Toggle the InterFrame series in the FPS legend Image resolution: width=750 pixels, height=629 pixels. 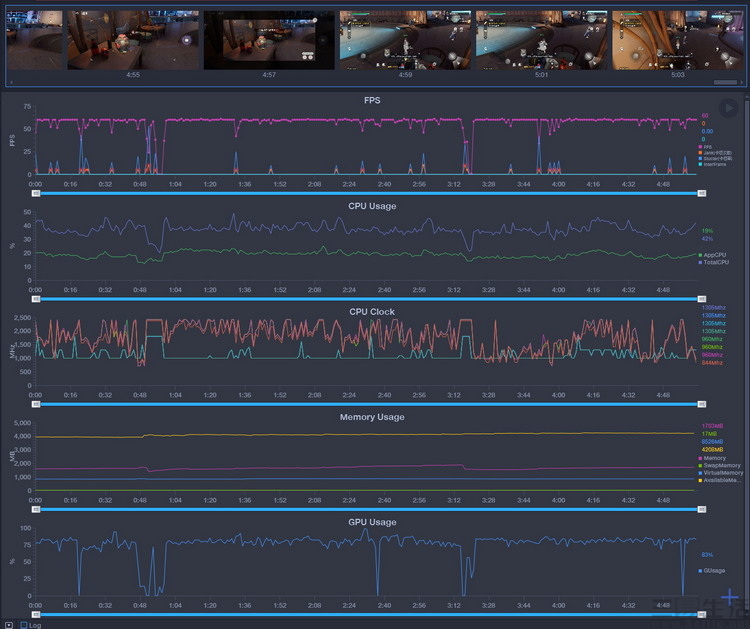pyautogui.click(x=712, y=164)
